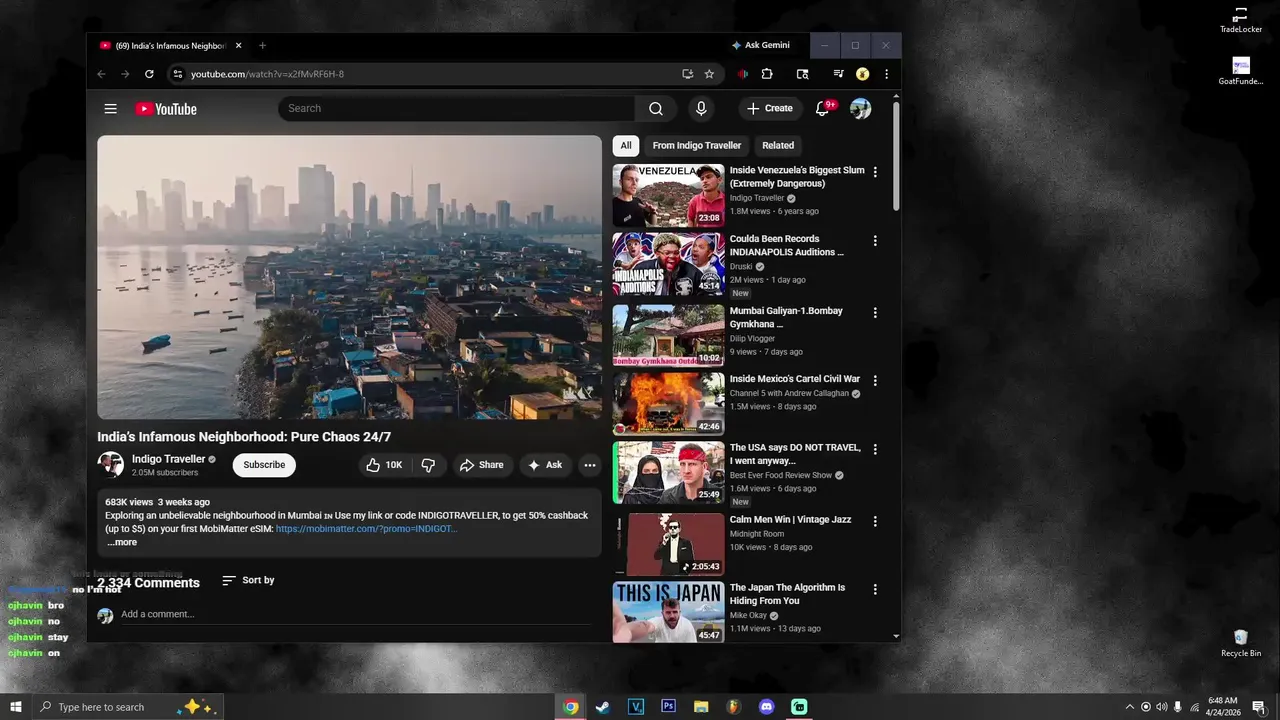Click the YouTube search field
This screenshot has width=1280, height=720.
[457, 108]
